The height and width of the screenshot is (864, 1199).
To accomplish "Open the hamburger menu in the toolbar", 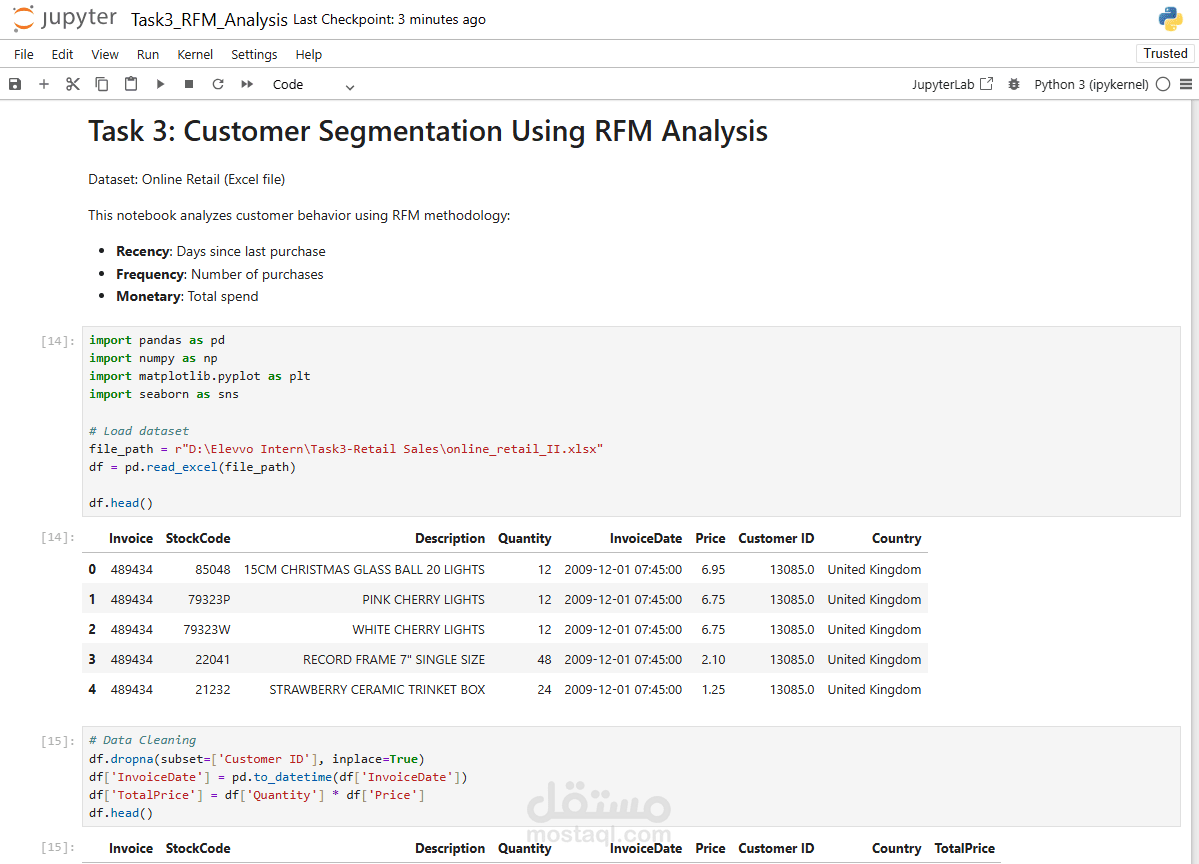I will pyautogui.click(x=1186, y=85).
